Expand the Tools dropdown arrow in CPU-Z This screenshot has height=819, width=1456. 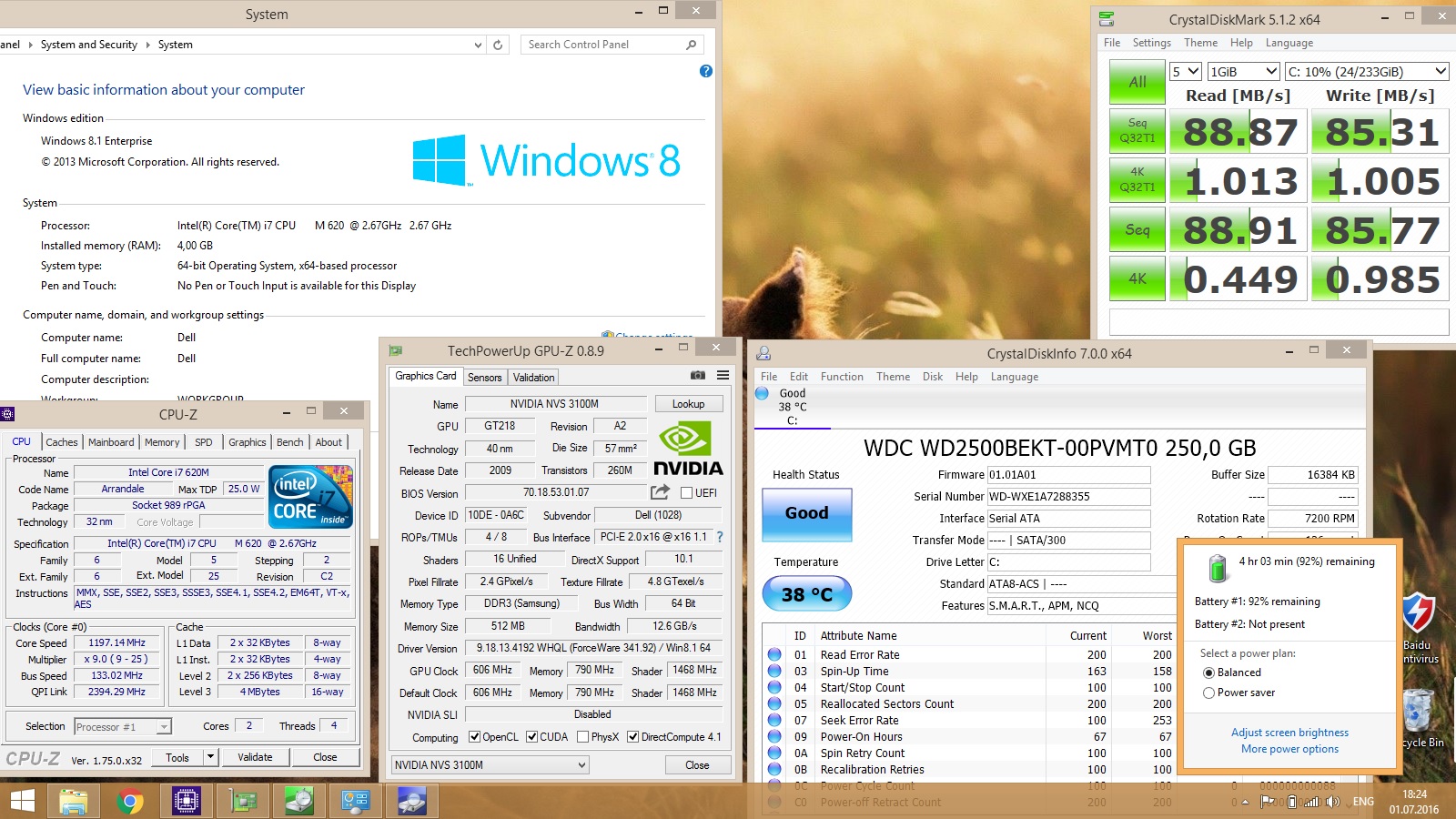click(x=210, y=756)
